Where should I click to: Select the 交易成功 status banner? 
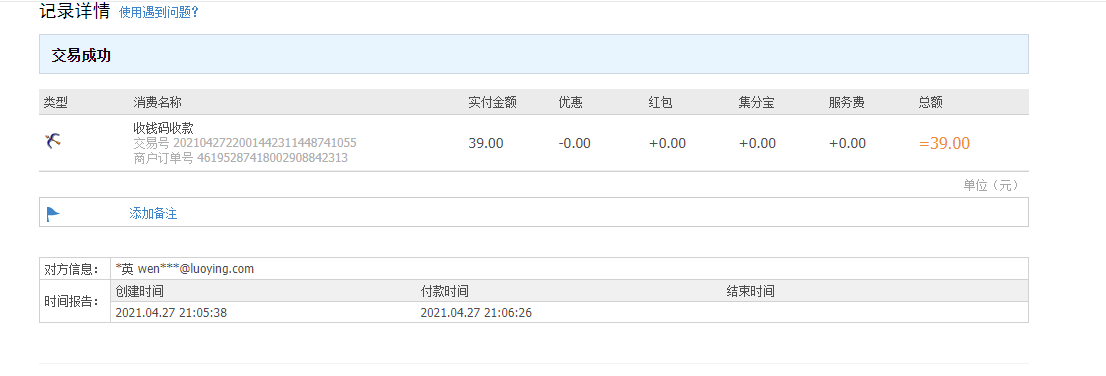pyautogui.click(x=533, y=54)
